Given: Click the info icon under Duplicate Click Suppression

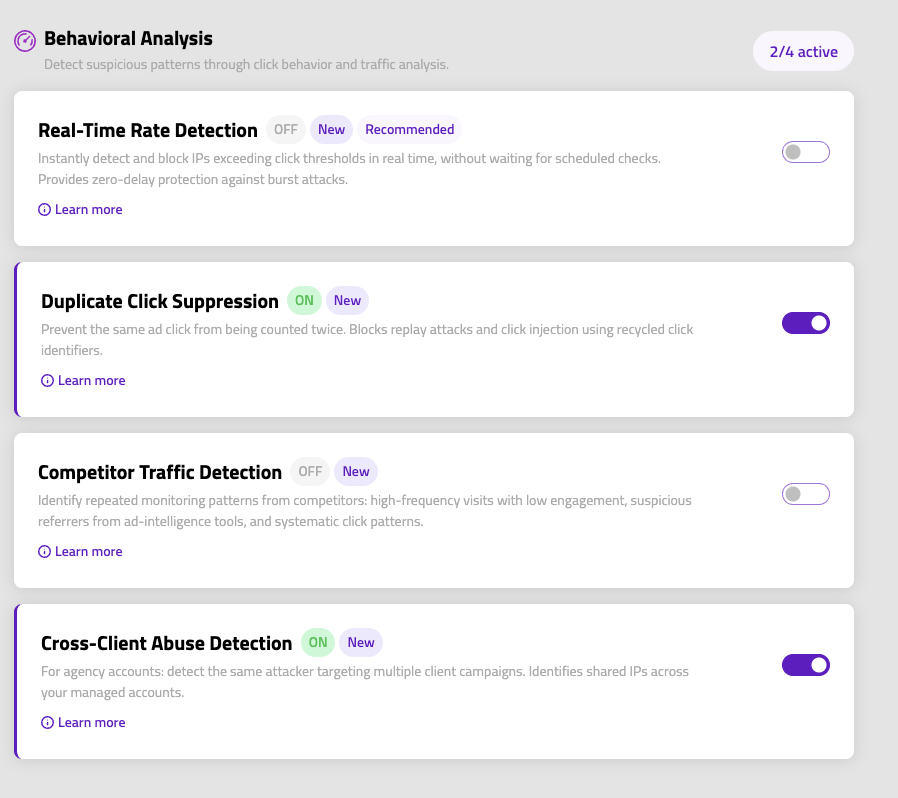Looking at the screenshot, I should pos(46,380).
